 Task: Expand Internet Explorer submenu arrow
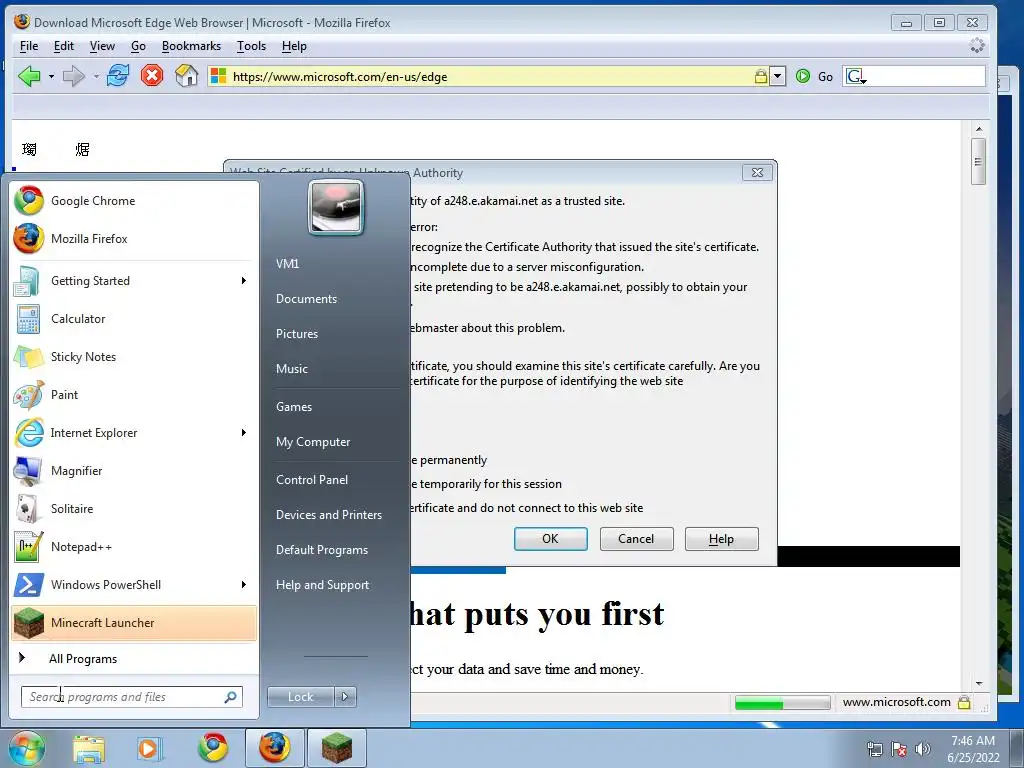pyautogui.click(x=244, y=432)
